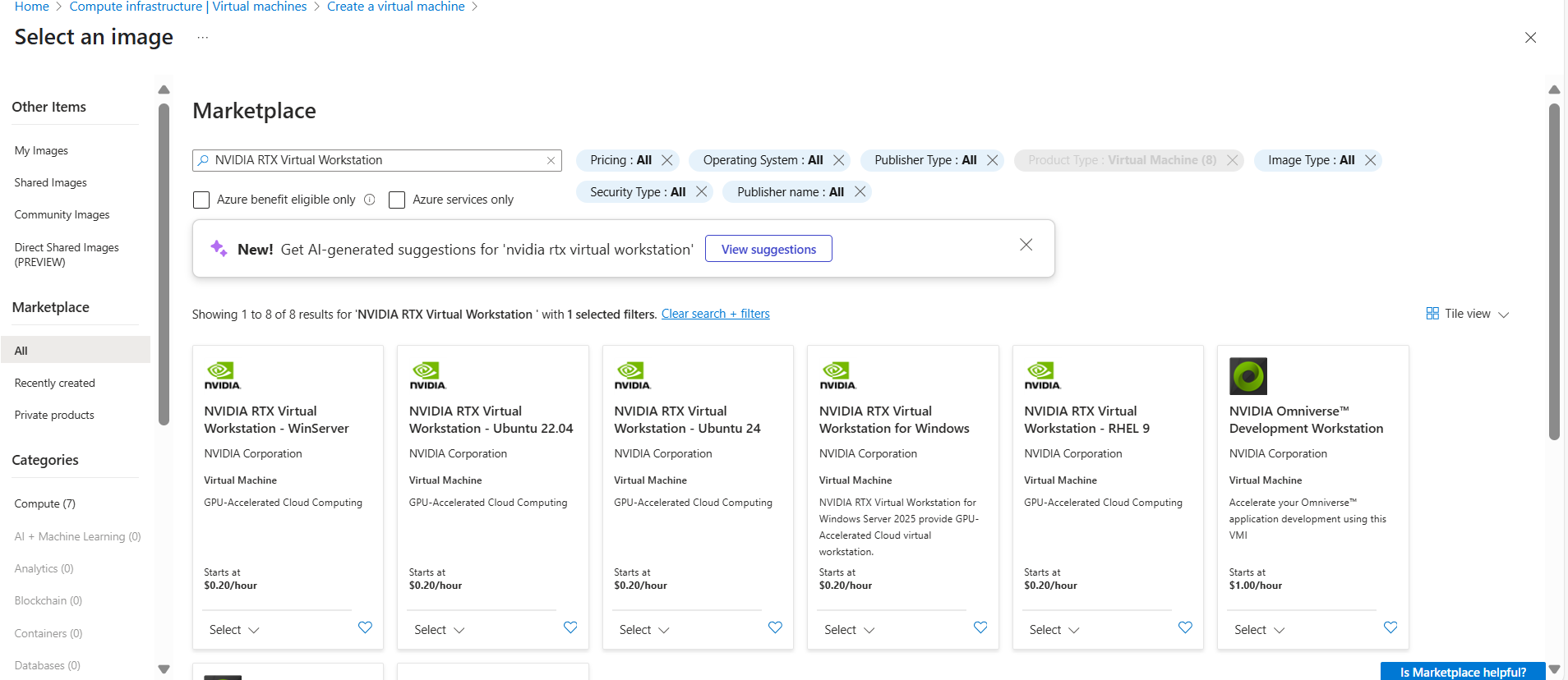Favorite the RHEL 9 card heart icon
Screen dimensions: 1568x680
[x=1185, y=627]
